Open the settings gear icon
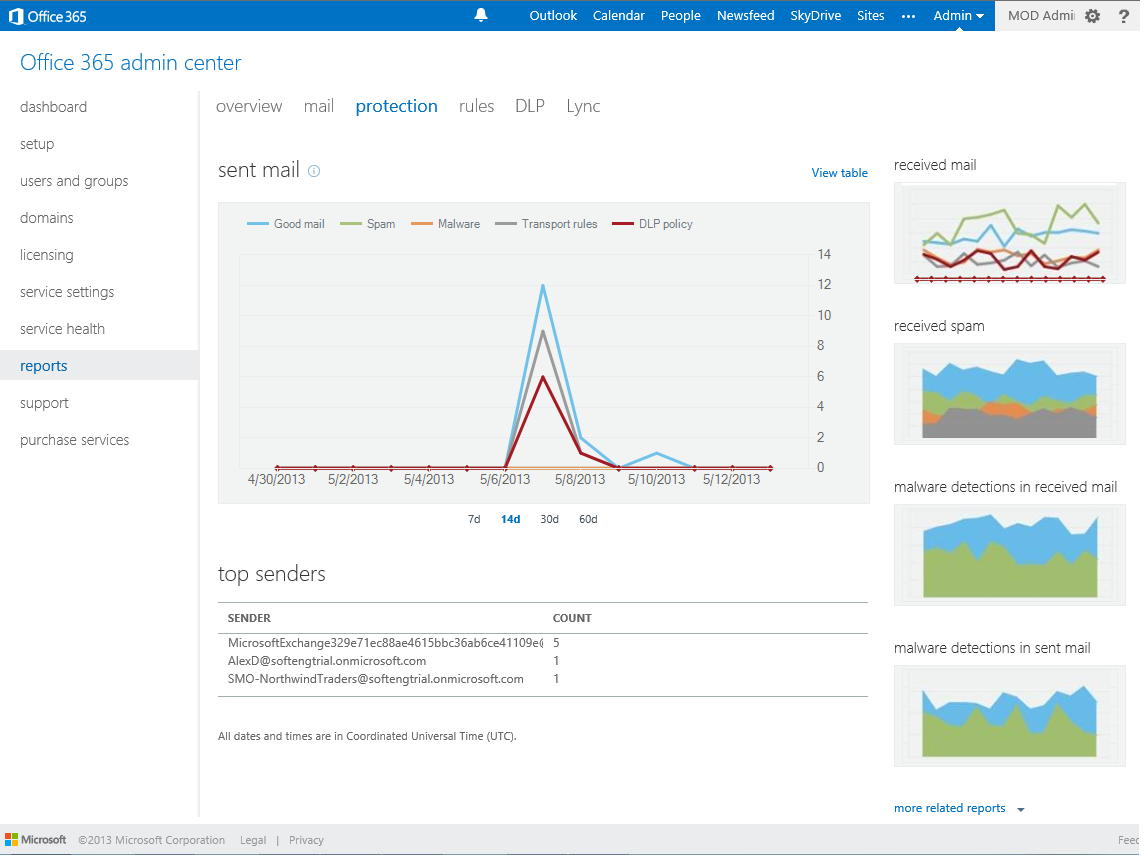1144x855 pixels. tap(1092, 16)
